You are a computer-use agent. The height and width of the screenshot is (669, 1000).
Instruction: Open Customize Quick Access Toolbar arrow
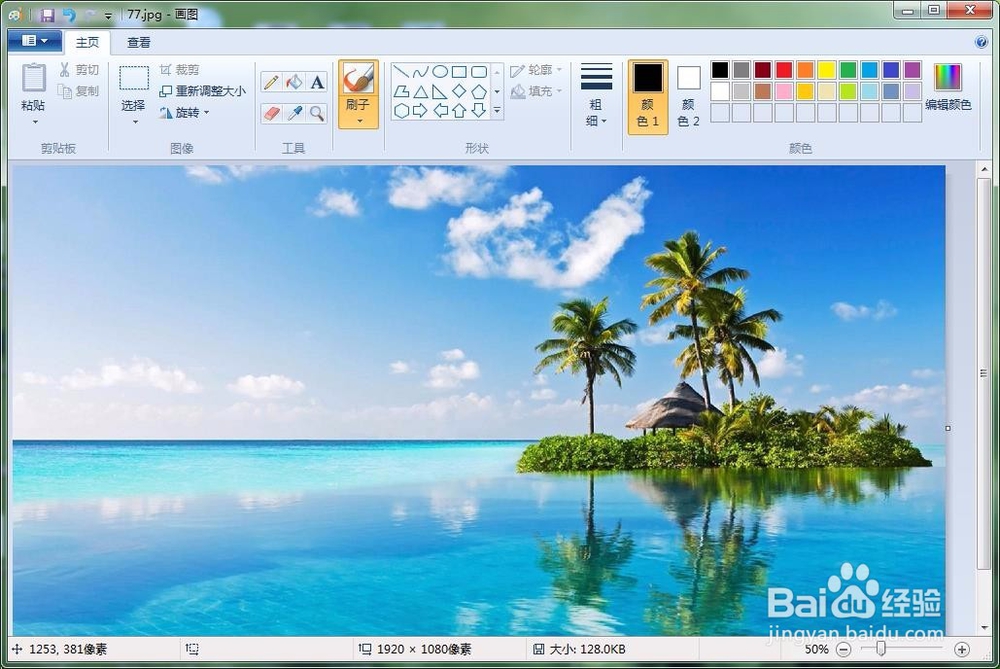click(108, 15)
